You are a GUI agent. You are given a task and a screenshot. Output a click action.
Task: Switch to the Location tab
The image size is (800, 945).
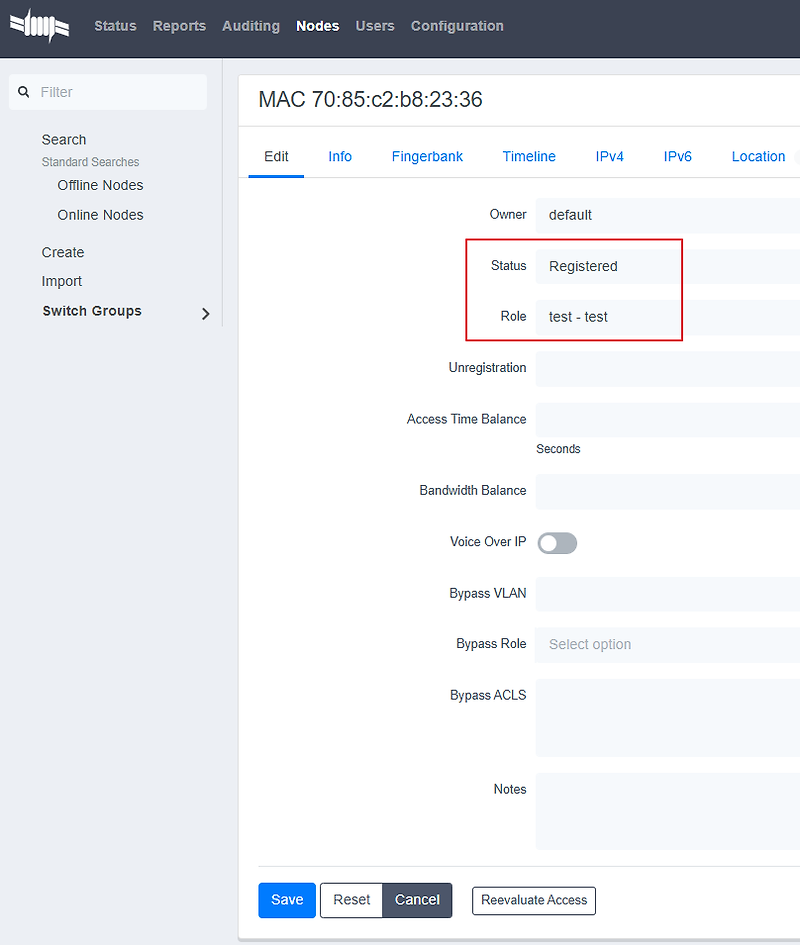click(x=758, y=157)
